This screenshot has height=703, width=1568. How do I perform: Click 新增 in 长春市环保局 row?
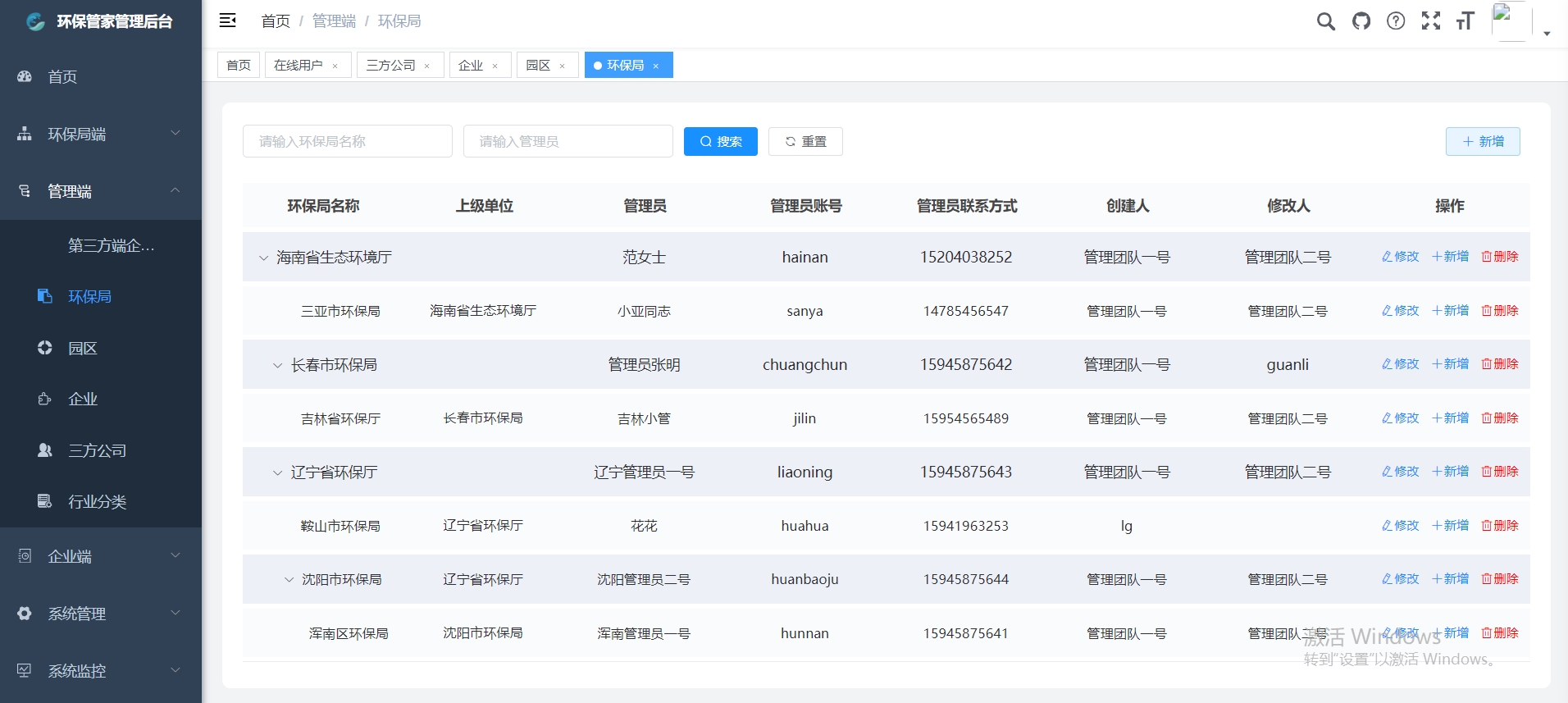pyautogui.click(x=1450, y=364)
